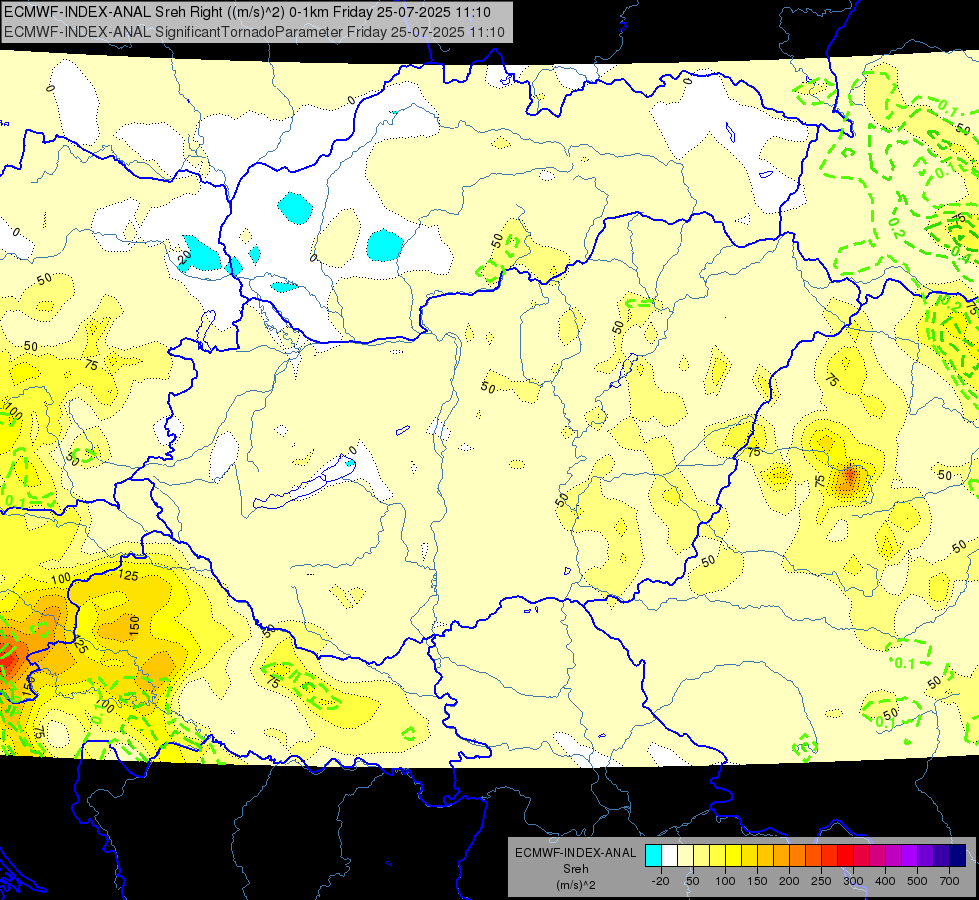This screenshot has width=979, height=900.
Task: Click the '500' legend scale label
Action: pyautogui.click(x=917, y=881)
